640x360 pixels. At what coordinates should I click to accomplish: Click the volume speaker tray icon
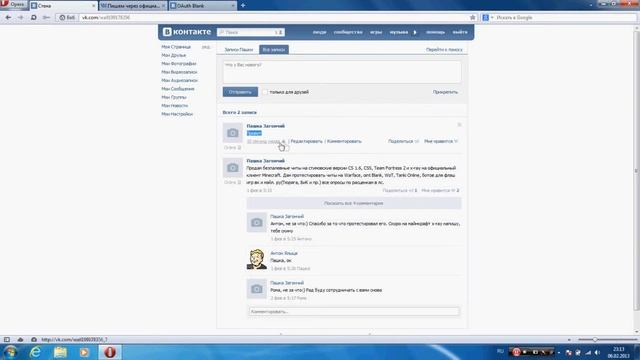(597, 352)
